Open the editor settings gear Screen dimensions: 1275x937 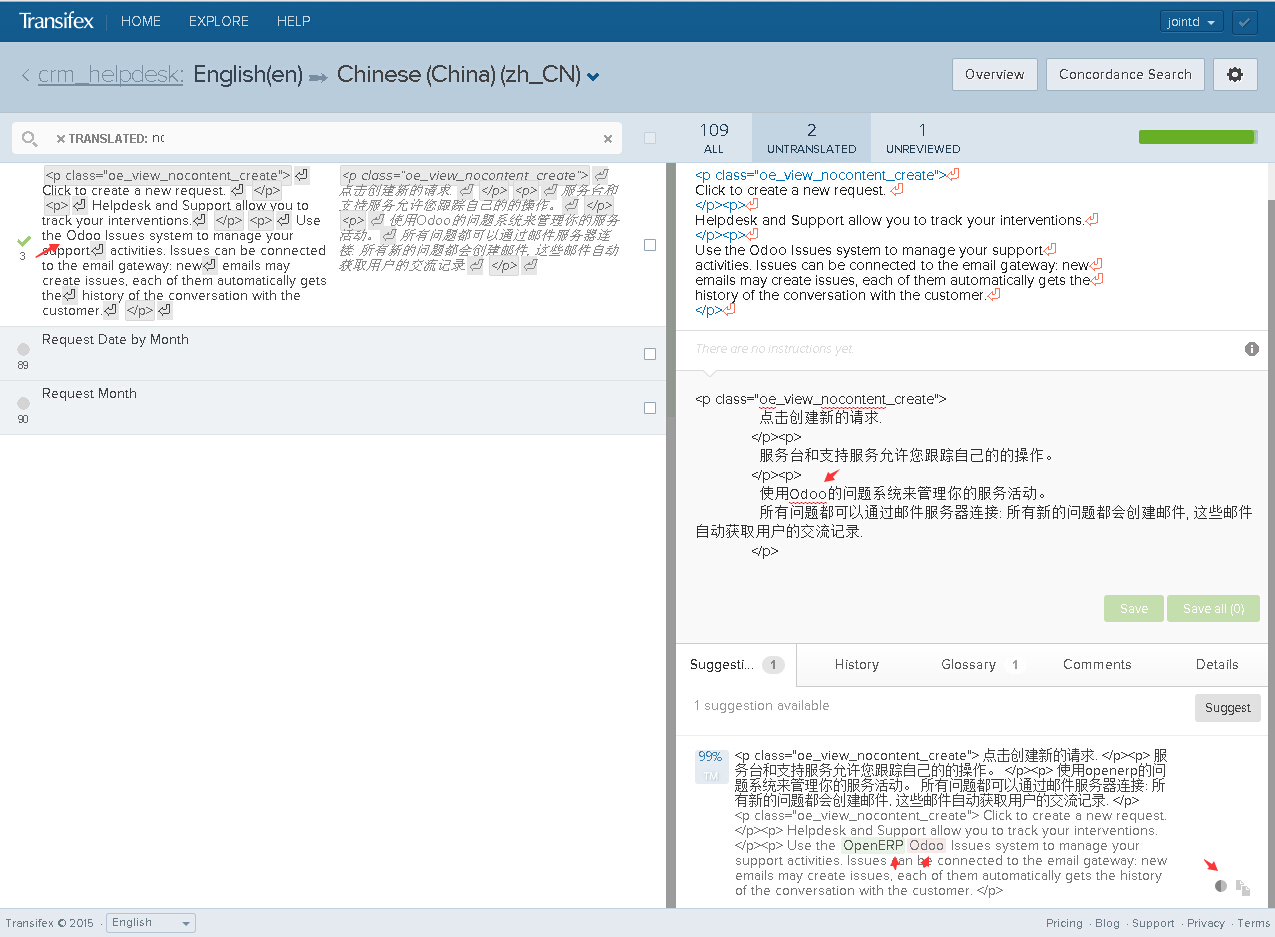click(x=1235, y=75)
